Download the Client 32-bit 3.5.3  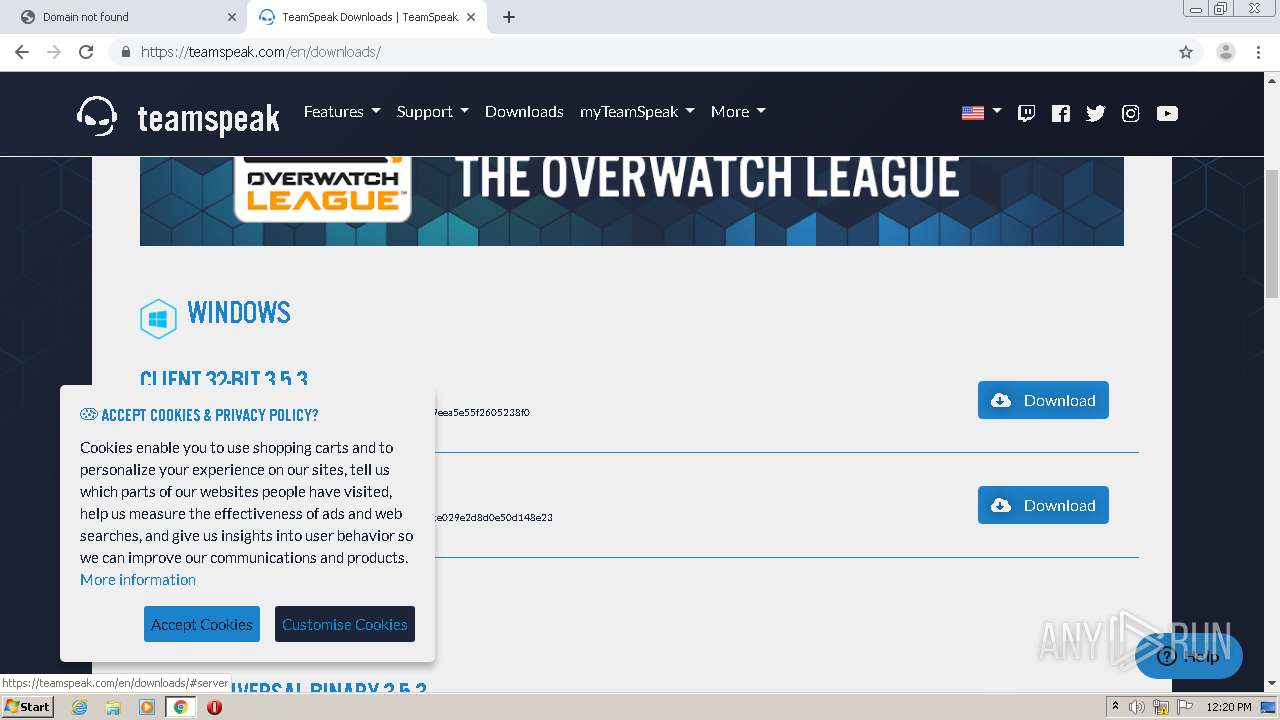pos(1043,400)
